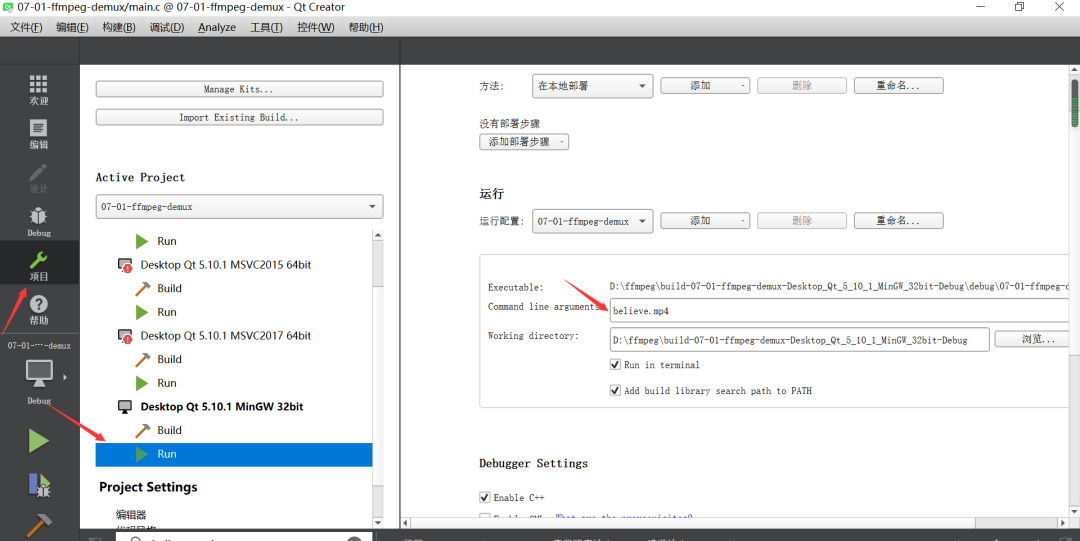Select Projects (项目) wrench mode
Screen dimensions: 1080x541
39,266
